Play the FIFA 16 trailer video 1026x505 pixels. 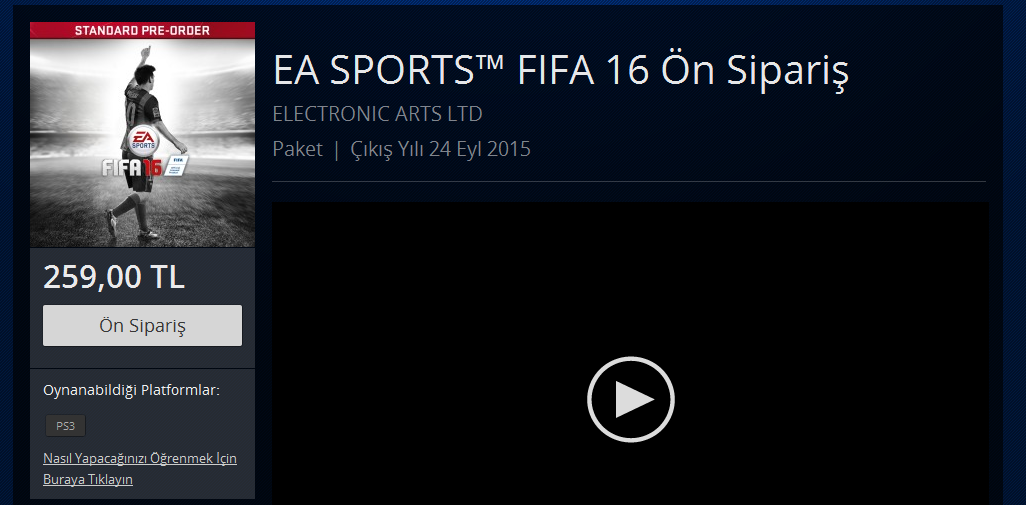tap(630, 399)
